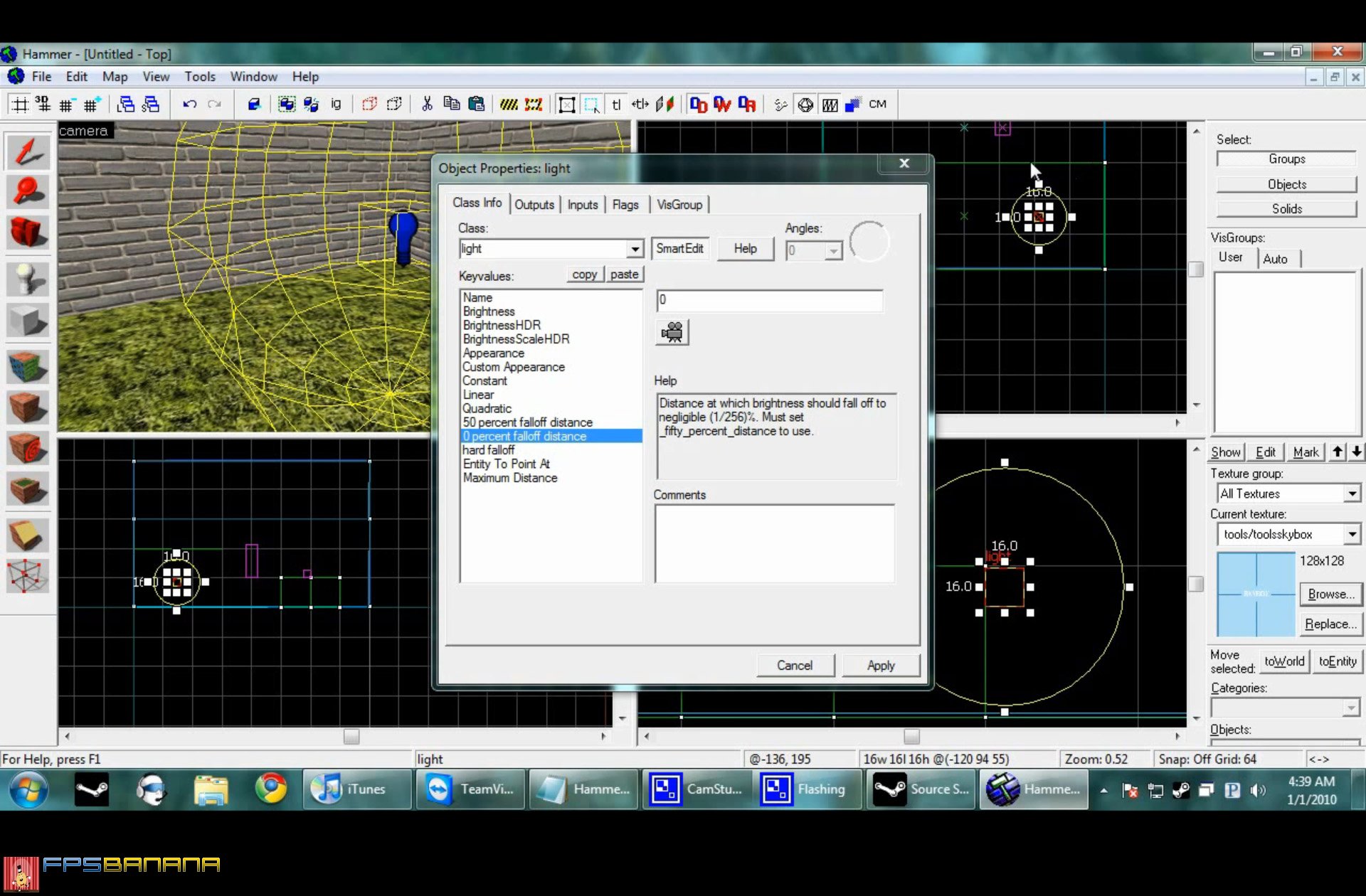Move VisGroup down with down arrow
1366x896 pixels.
(x=1356, y=452)
